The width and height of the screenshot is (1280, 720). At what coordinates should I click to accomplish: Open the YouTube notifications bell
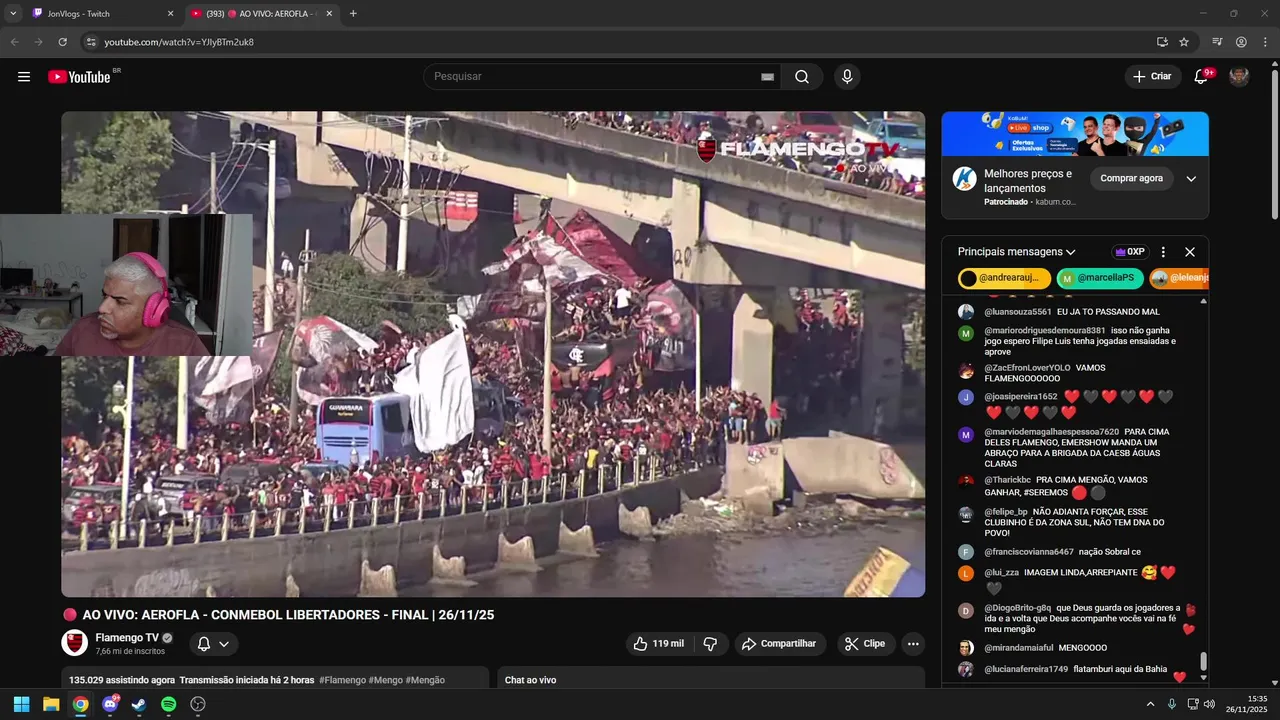tap(1202, 77)
